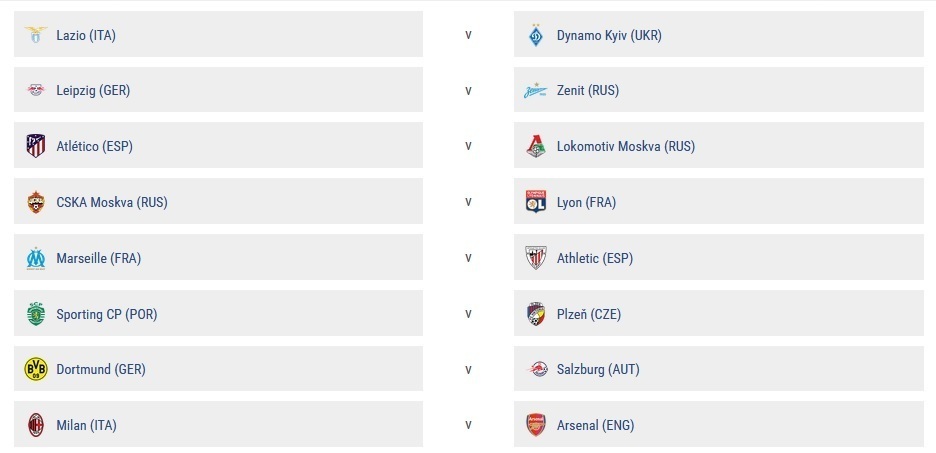This screenshot has height=453, width=936.
Task: Click the Lazio eagle crest icon
Action: (x=36, y=35)
